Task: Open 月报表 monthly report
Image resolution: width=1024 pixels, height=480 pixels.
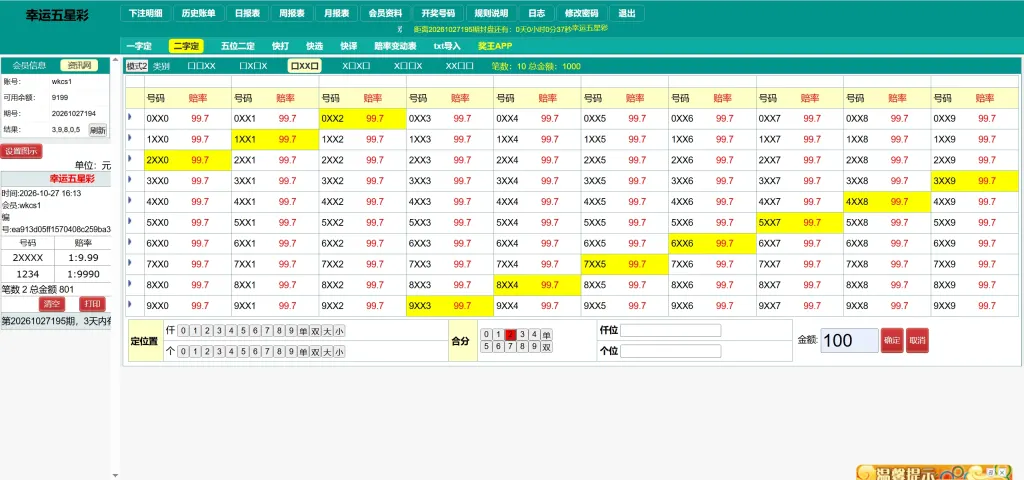Action: point(336,13)
